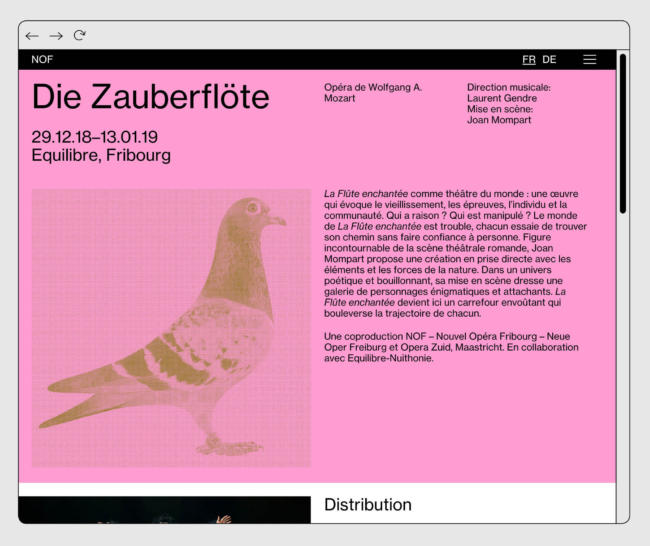Click the venue Equilibre, Fribourg
This screenshot has height=546, width=650.
coord(101,155)
